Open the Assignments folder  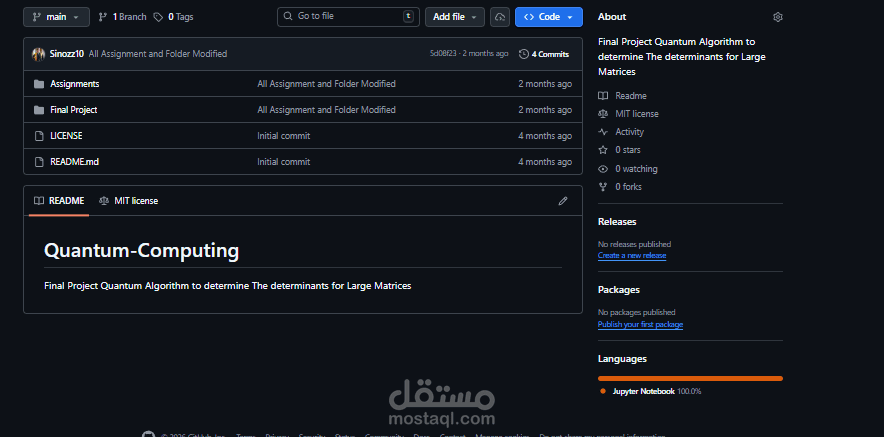pyautogui.click(x=74, y=83)
